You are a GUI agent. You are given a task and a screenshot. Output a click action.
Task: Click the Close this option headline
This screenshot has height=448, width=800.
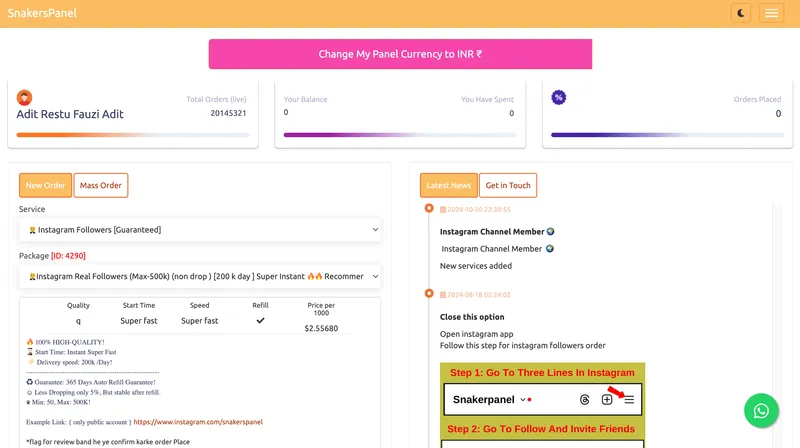[472, 317]
